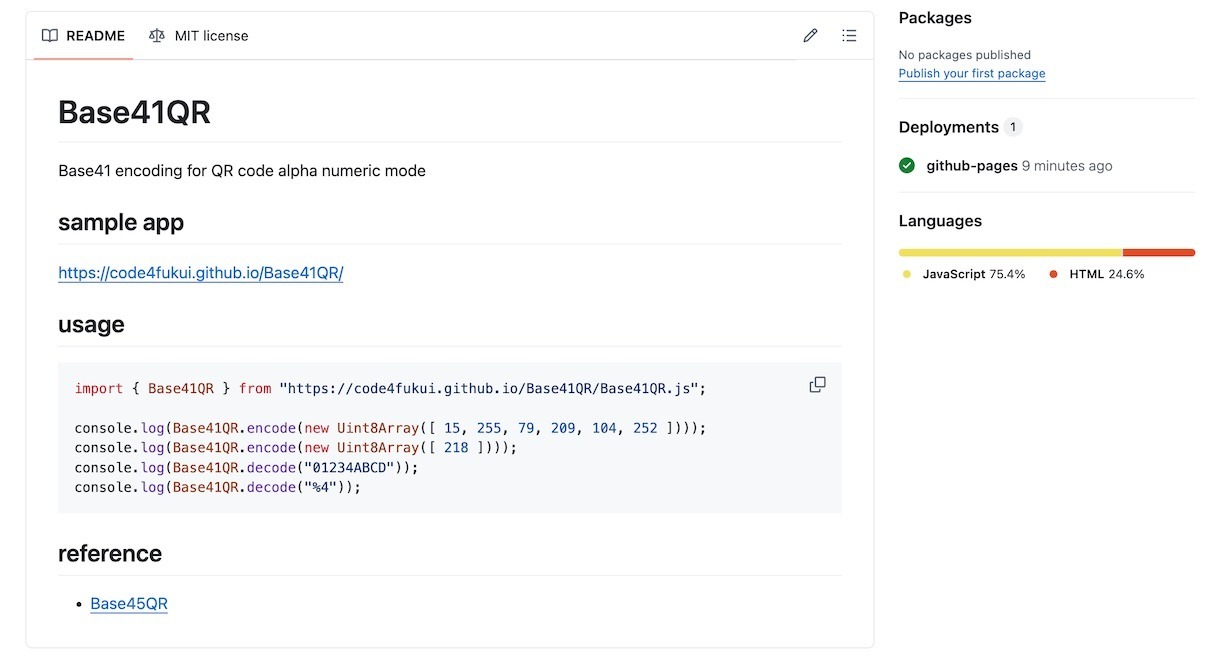Image resolution: width=1220 pixels, height=666 pixels.
Task: Open the Packages section heading
Action: click(935, 18)
